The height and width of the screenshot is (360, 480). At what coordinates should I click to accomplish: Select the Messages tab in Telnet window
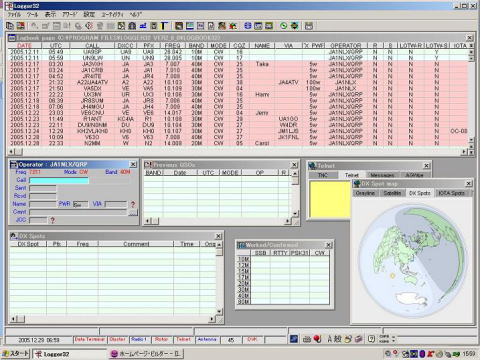(x=382, y=175)
